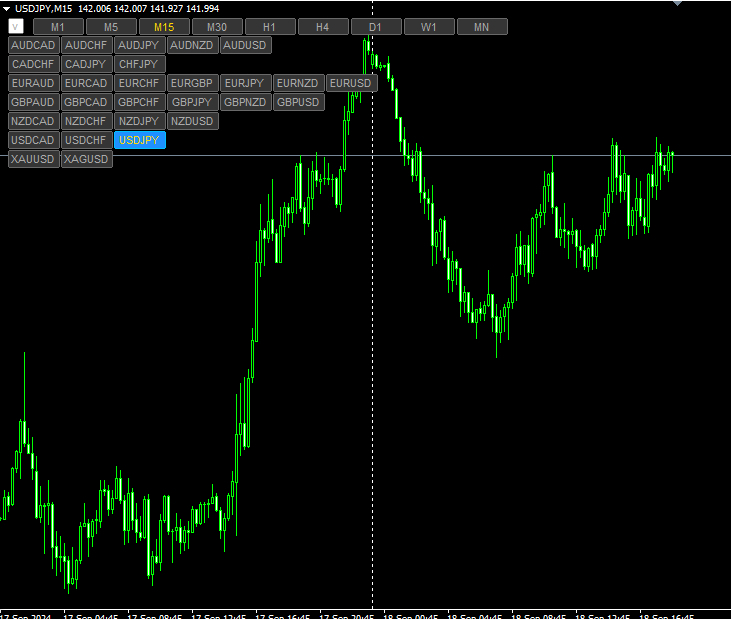Load the CHFJPY symbol

click(139, 64)
